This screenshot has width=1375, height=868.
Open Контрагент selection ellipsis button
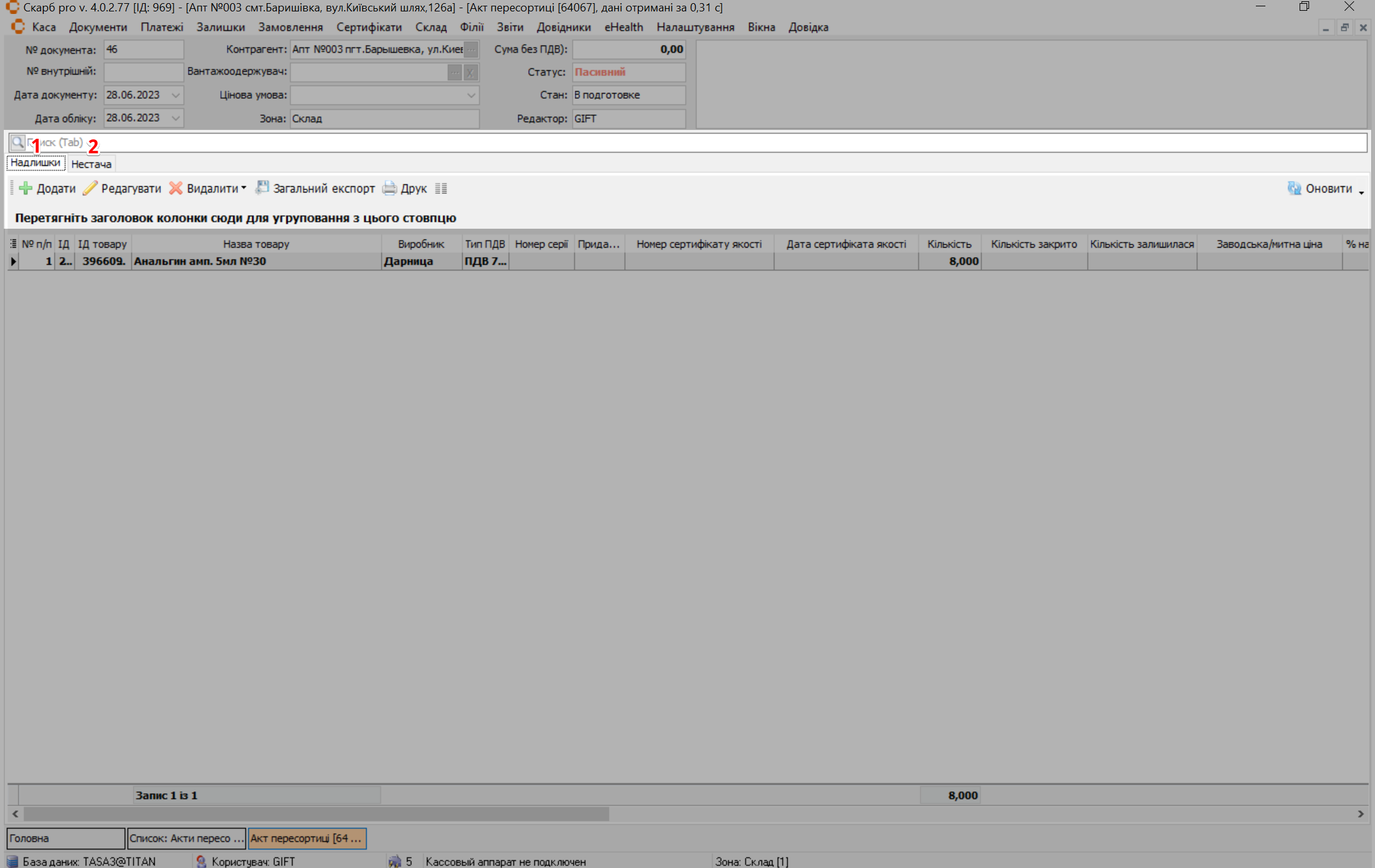point(471,49)
